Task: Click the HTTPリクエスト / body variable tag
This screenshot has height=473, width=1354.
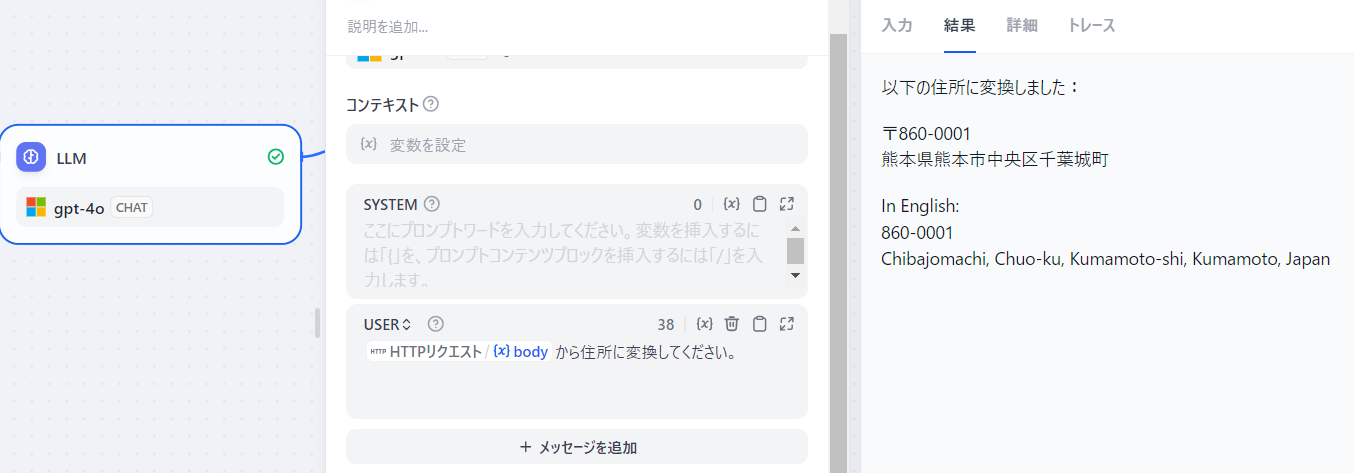Action: click(x=458, y=352)
